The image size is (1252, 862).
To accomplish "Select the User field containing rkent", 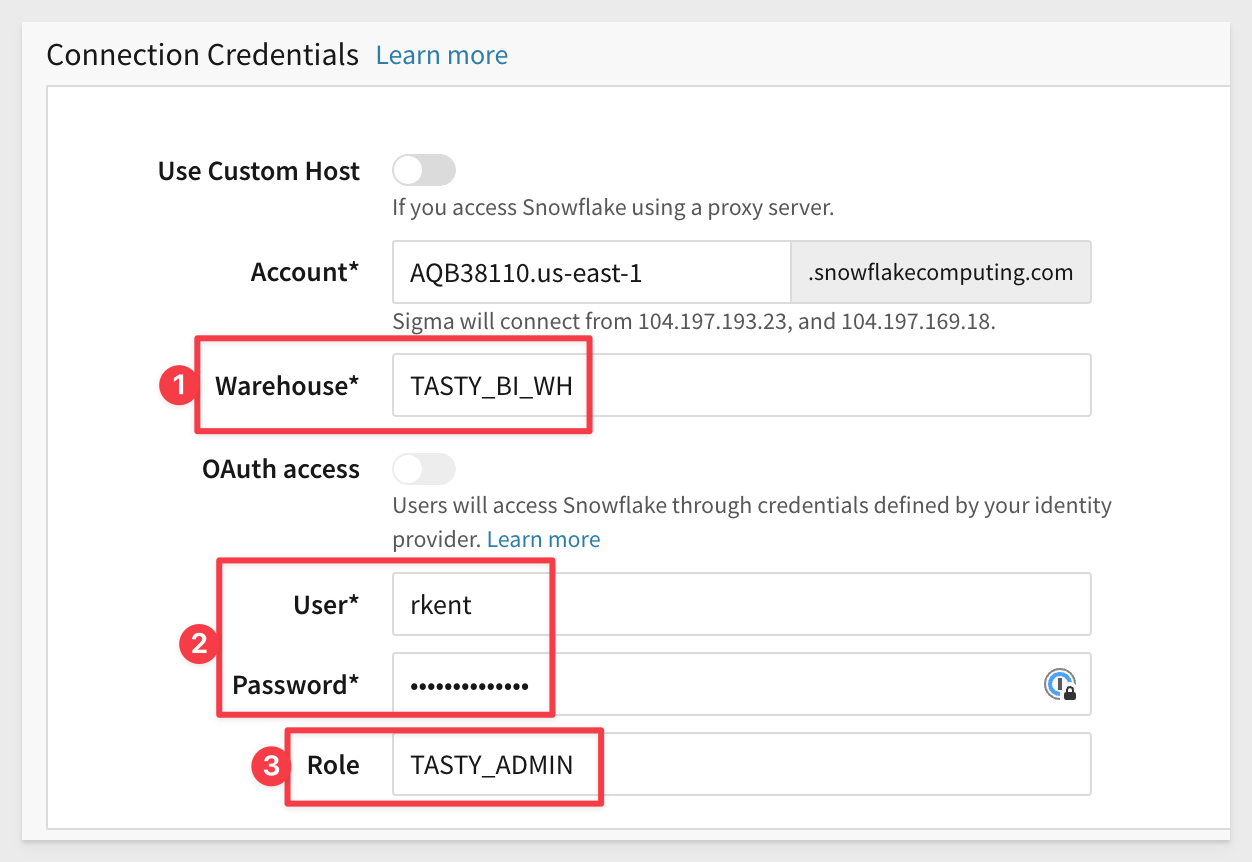I will [740, 604].
